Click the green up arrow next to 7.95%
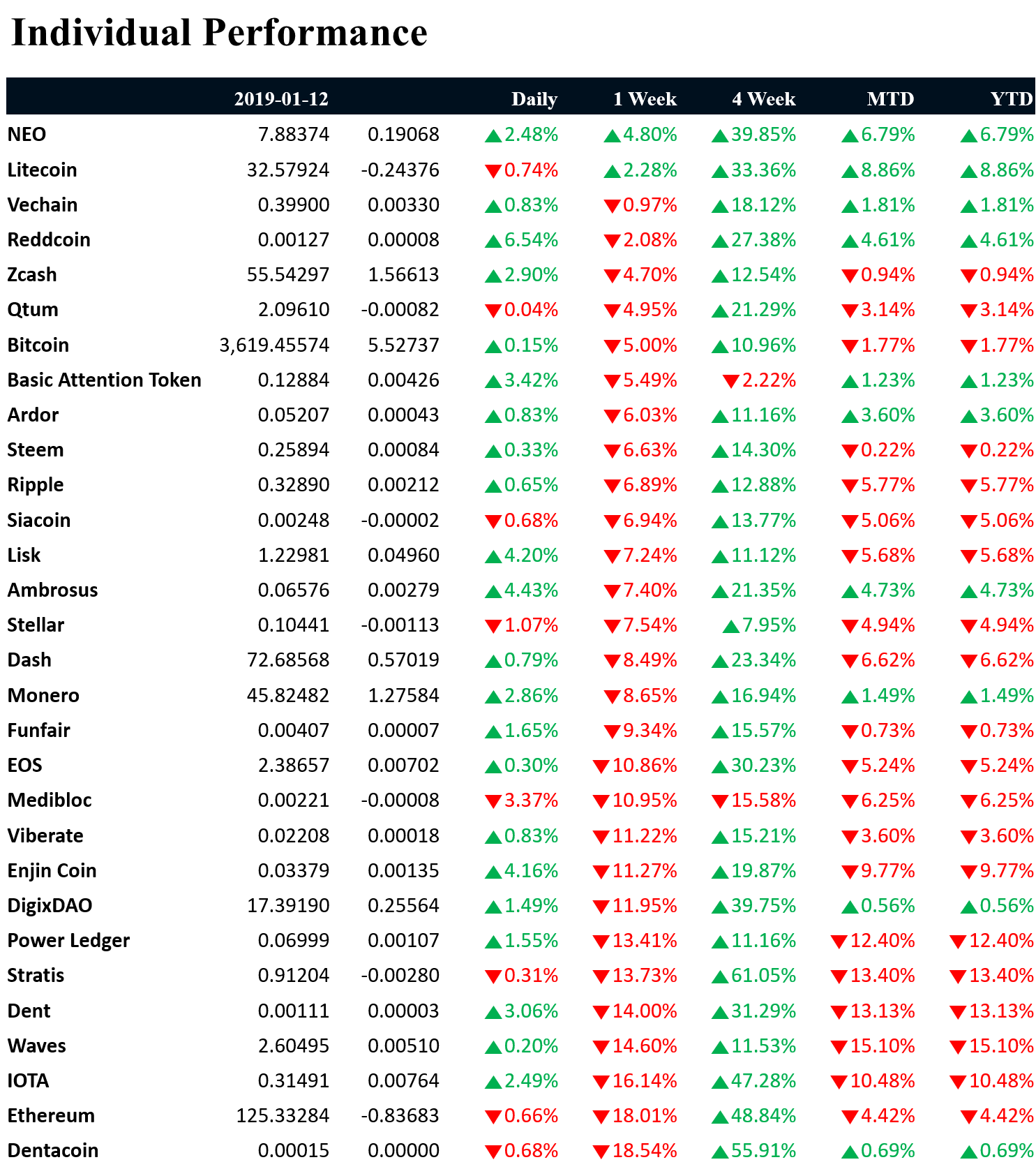 pyautogui.click(x=730, y=627)
